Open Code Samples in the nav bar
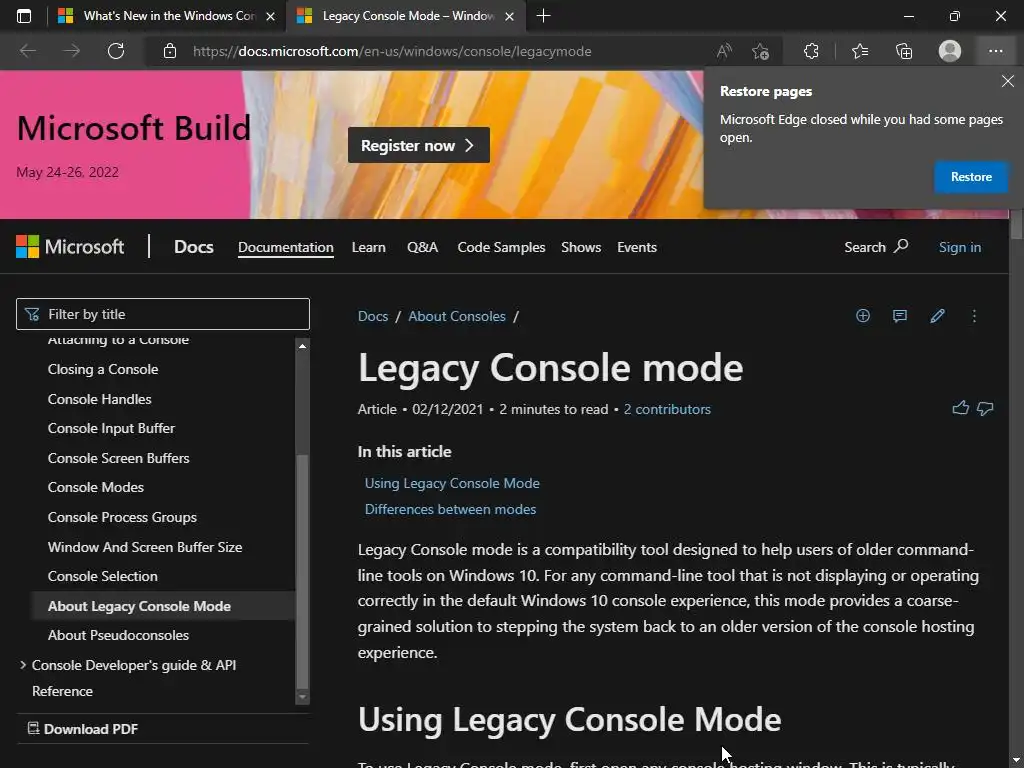The height and width of the screenshot is (768, 1024). click(x=501, y=248)
